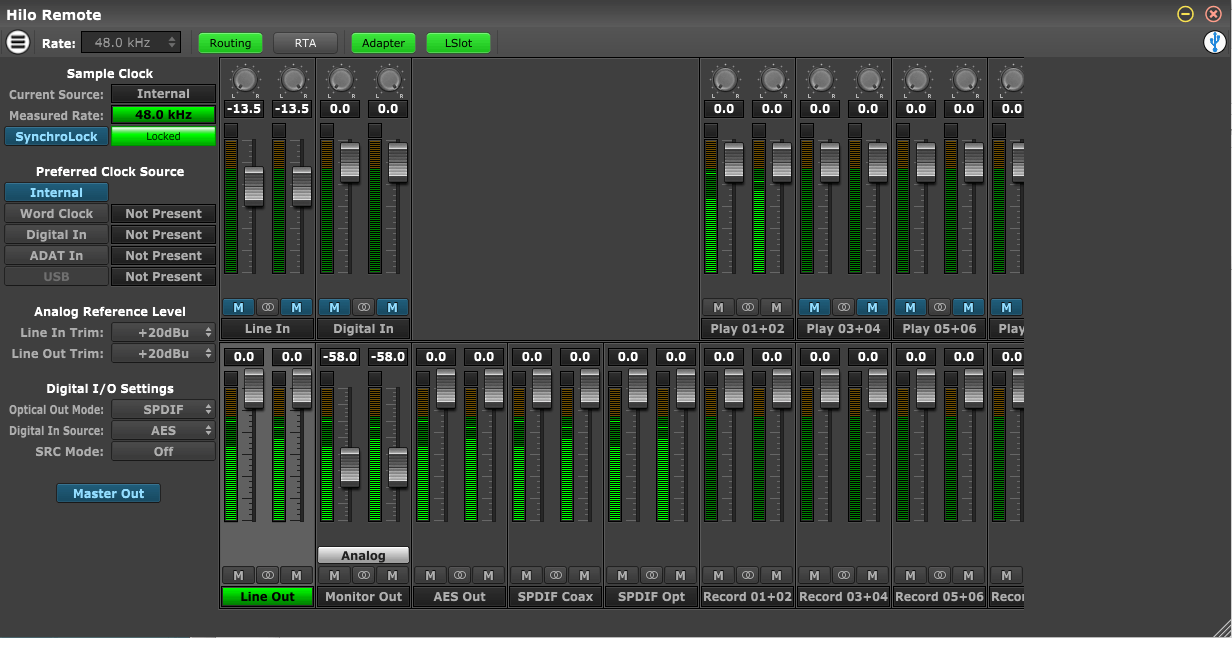The width and height of the screenshot is (1232, 648).
Task: Turn the Line In left pan knob
Action: click(x=244, y=79)
